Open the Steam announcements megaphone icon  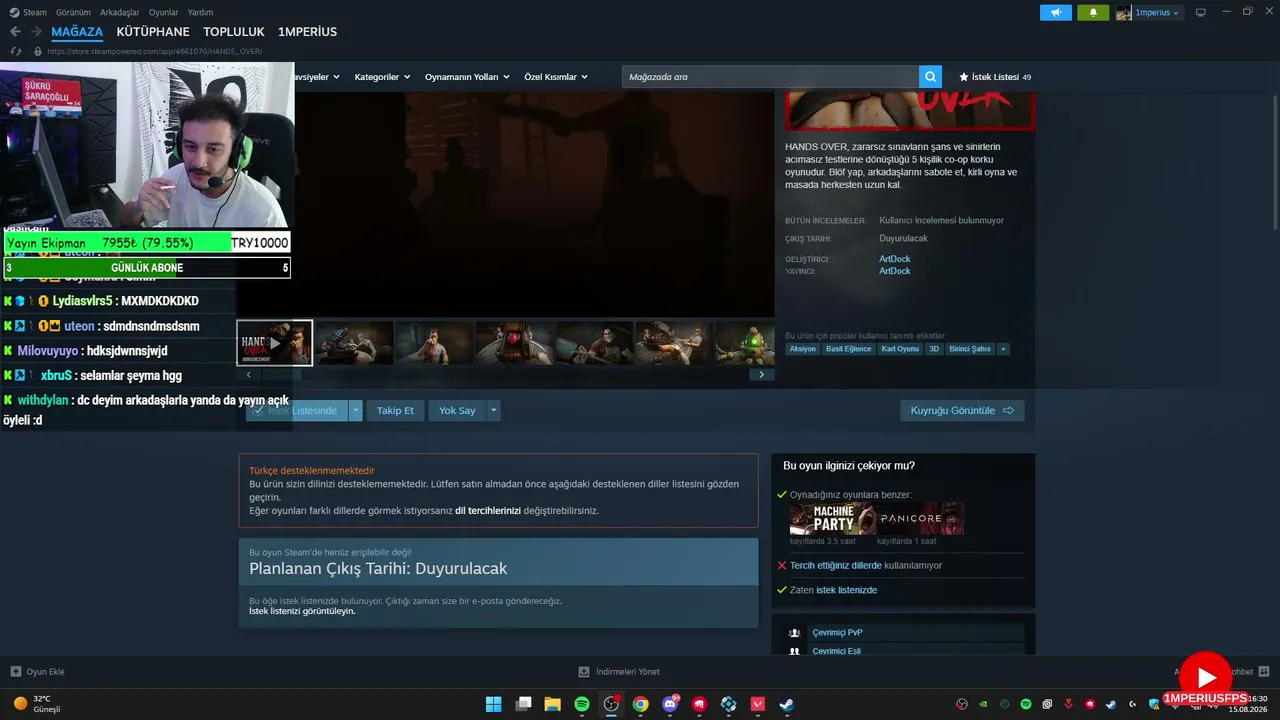click(x=1055, y=13)
